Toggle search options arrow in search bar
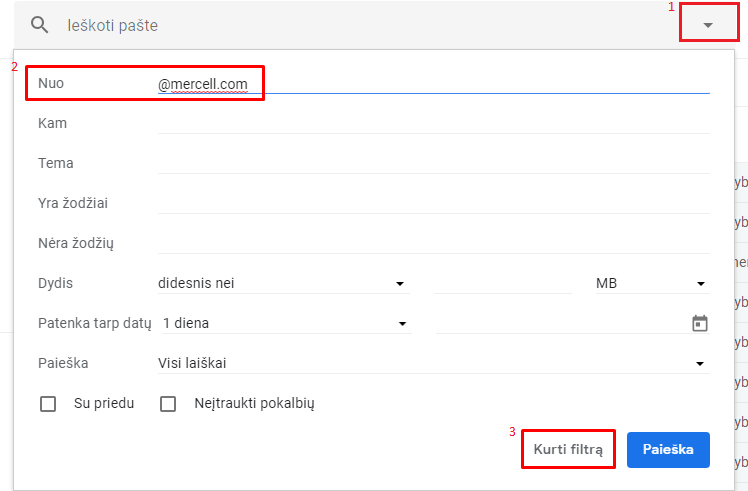The height and width of the screenshot is (491, 748). 708,25
